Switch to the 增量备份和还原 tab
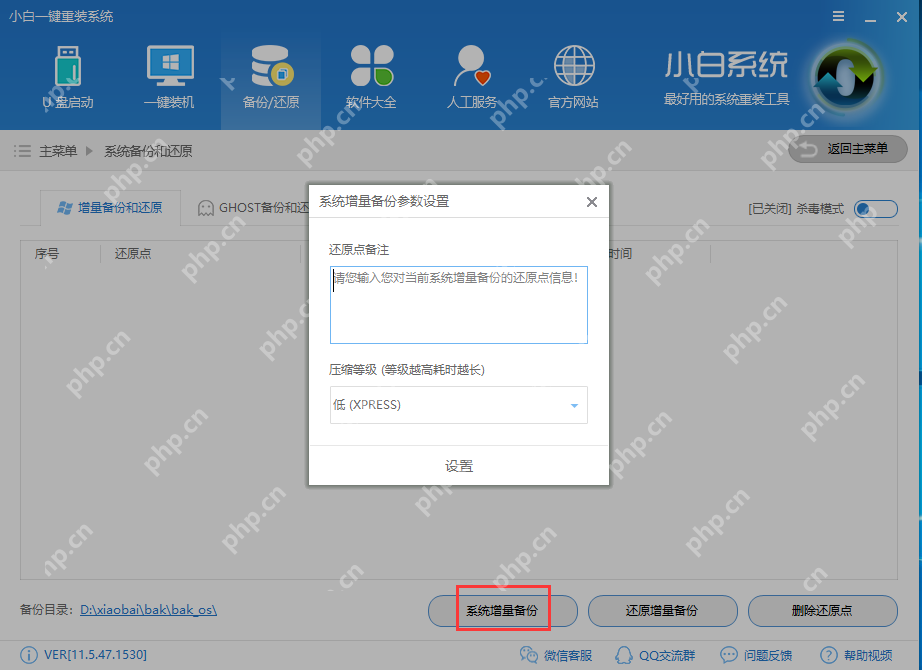 [x=111, y=208]
